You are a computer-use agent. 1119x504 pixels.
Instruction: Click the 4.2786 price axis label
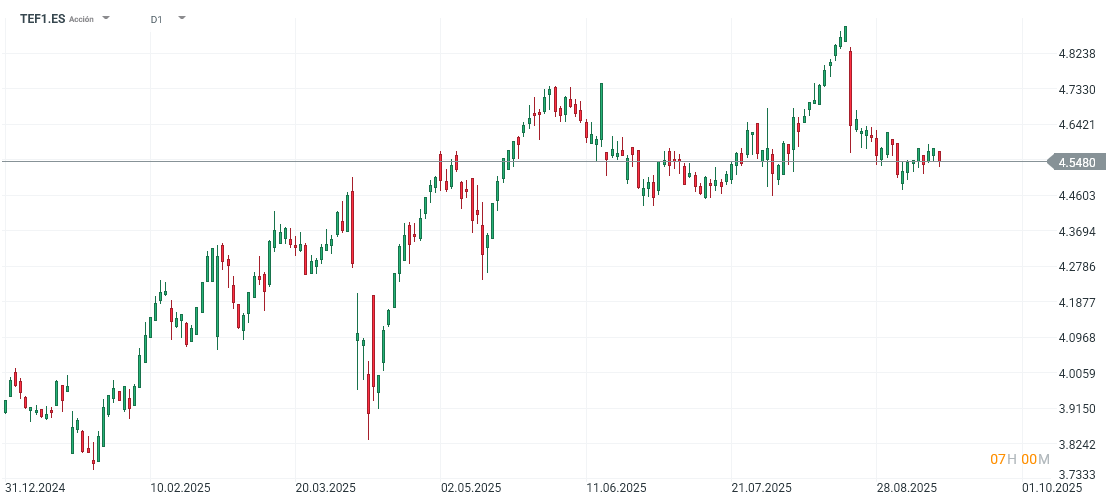tap(1077, 267)
